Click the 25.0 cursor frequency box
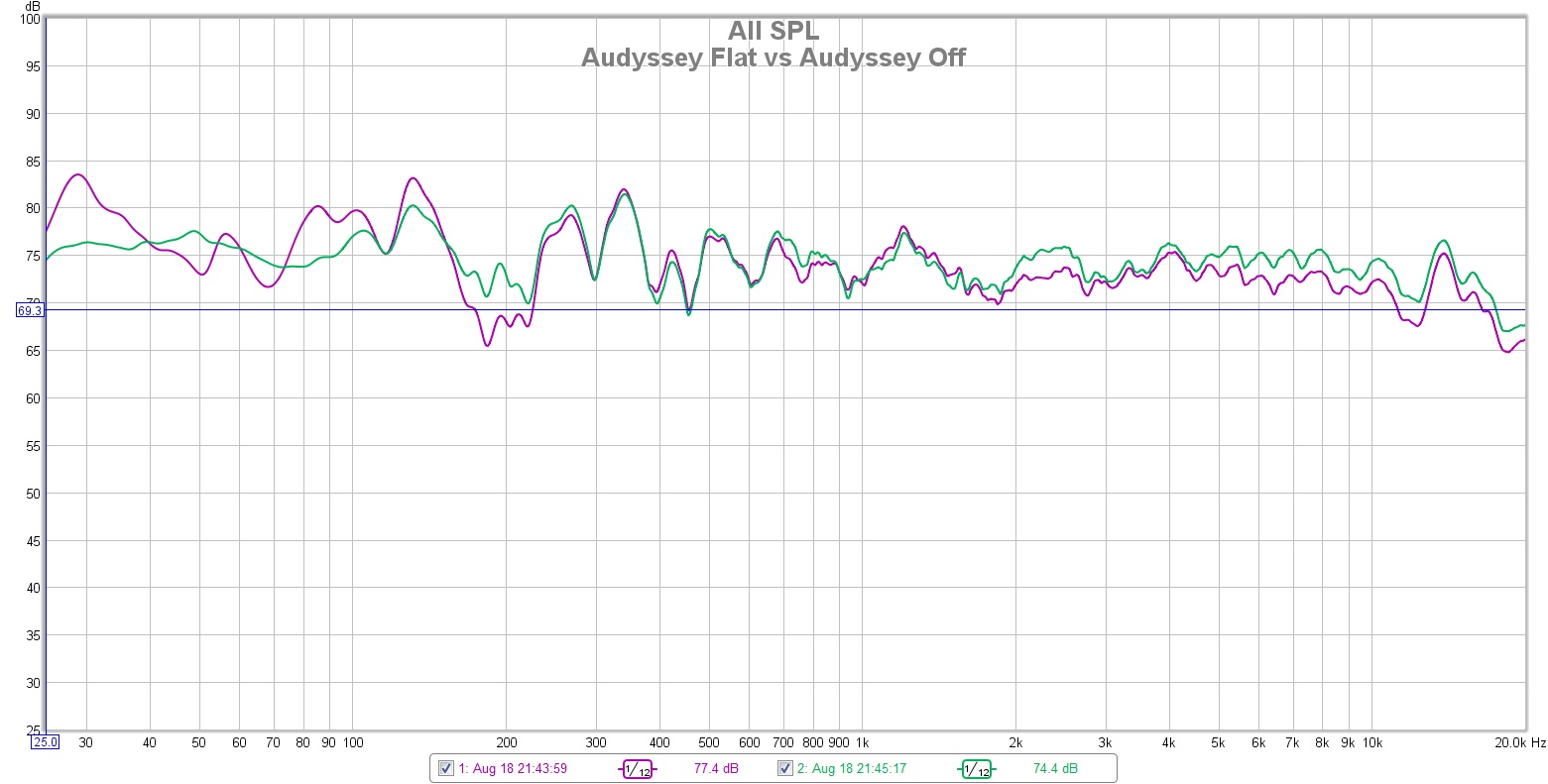The width and height of the screenshot is (1548, 784). (x=46, y=741)
